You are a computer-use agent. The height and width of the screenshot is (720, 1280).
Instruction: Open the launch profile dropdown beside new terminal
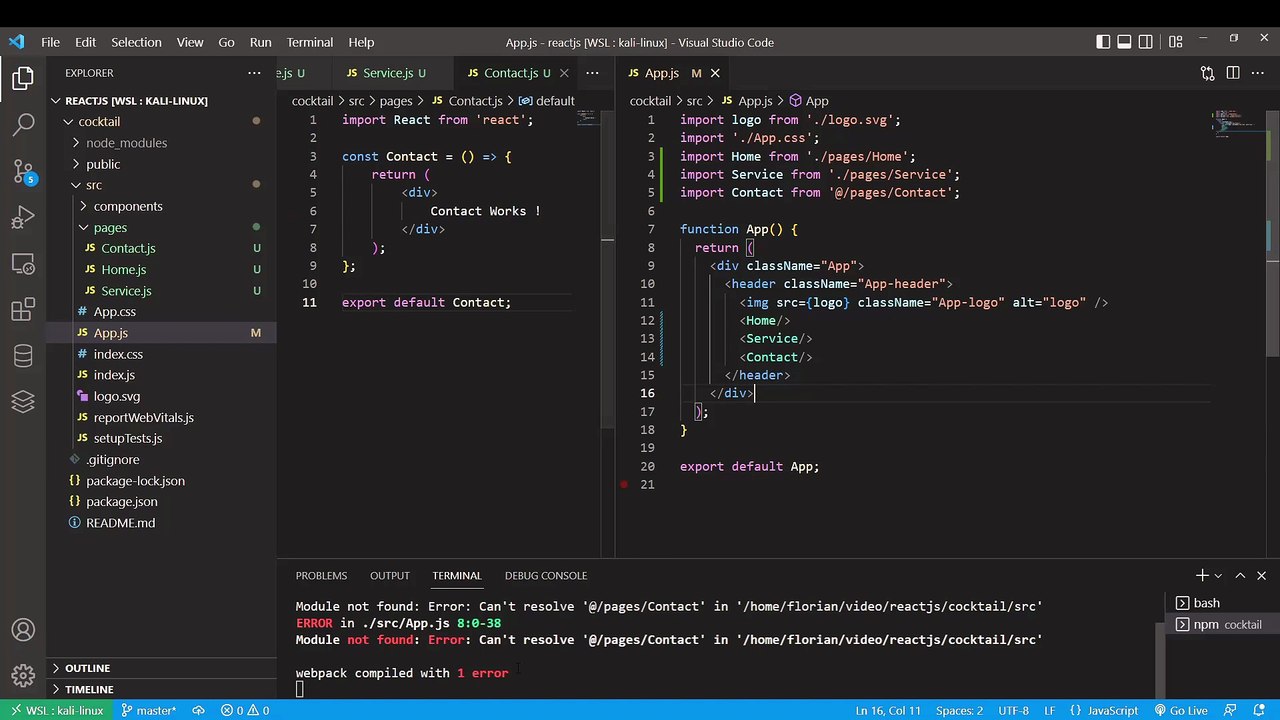pyautogui.click(x=1218, y=576)
